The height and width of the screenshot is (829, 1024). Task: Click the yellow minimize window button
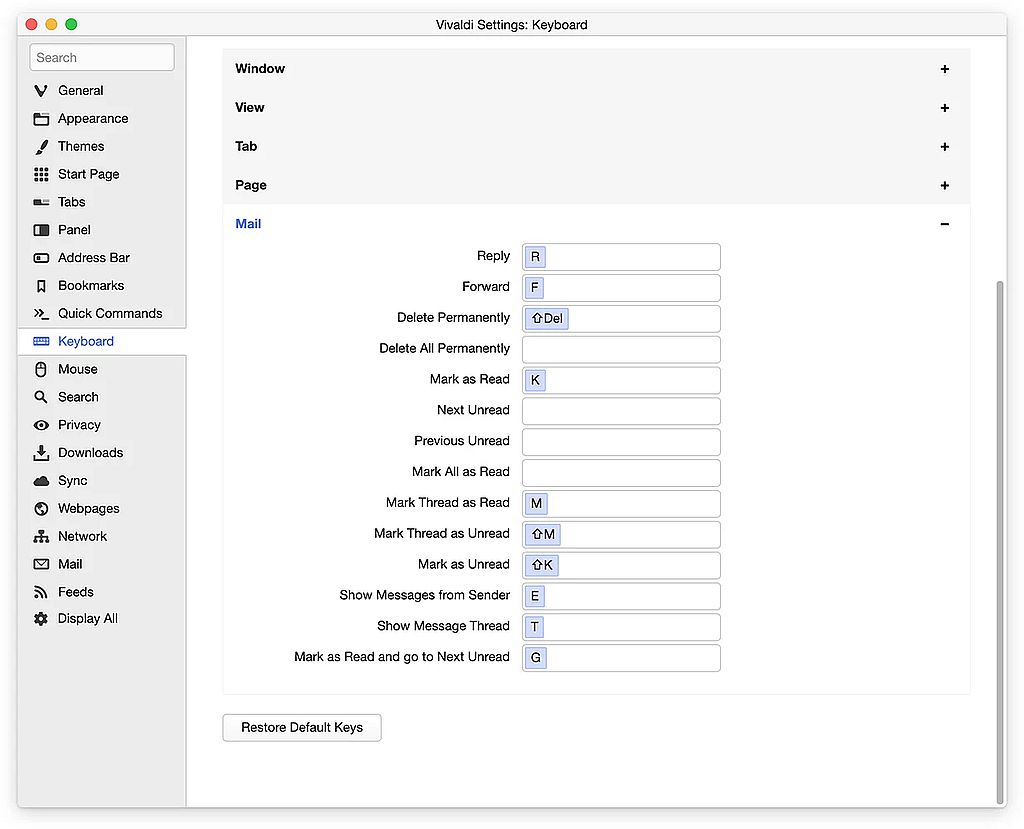click(x=51, y=24)
